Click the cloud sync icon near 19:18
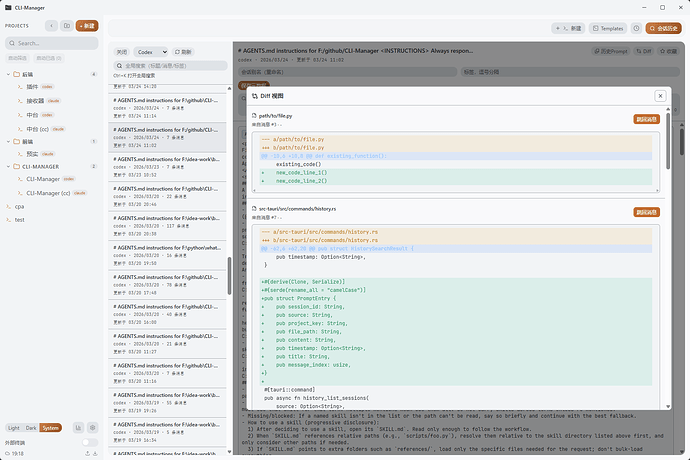The width and height of the screenshot is (690, 460). pyautogui.click(x=7, y=453)
